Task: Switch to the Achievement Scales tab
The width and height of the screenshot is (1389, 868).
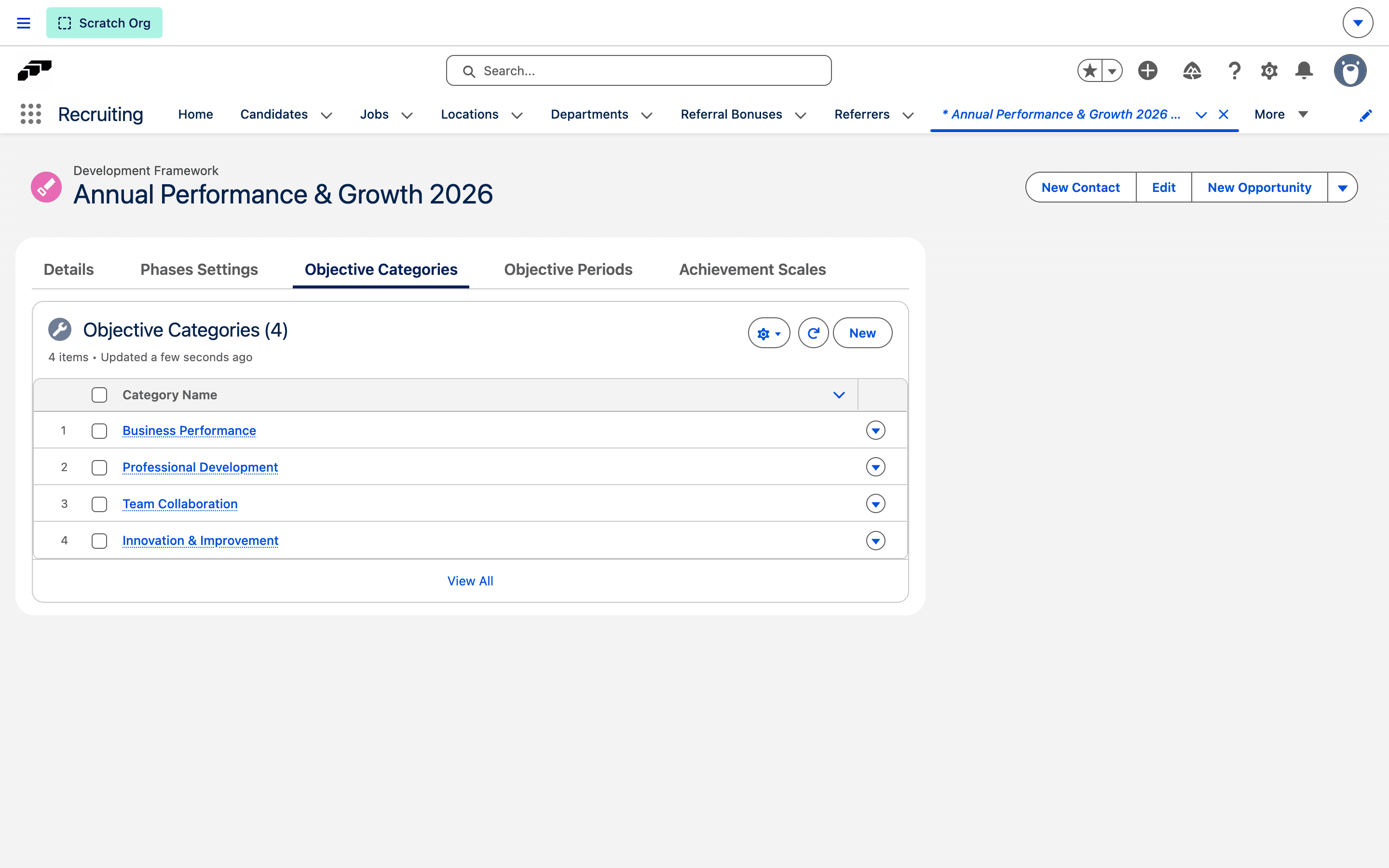Action: 752,269
